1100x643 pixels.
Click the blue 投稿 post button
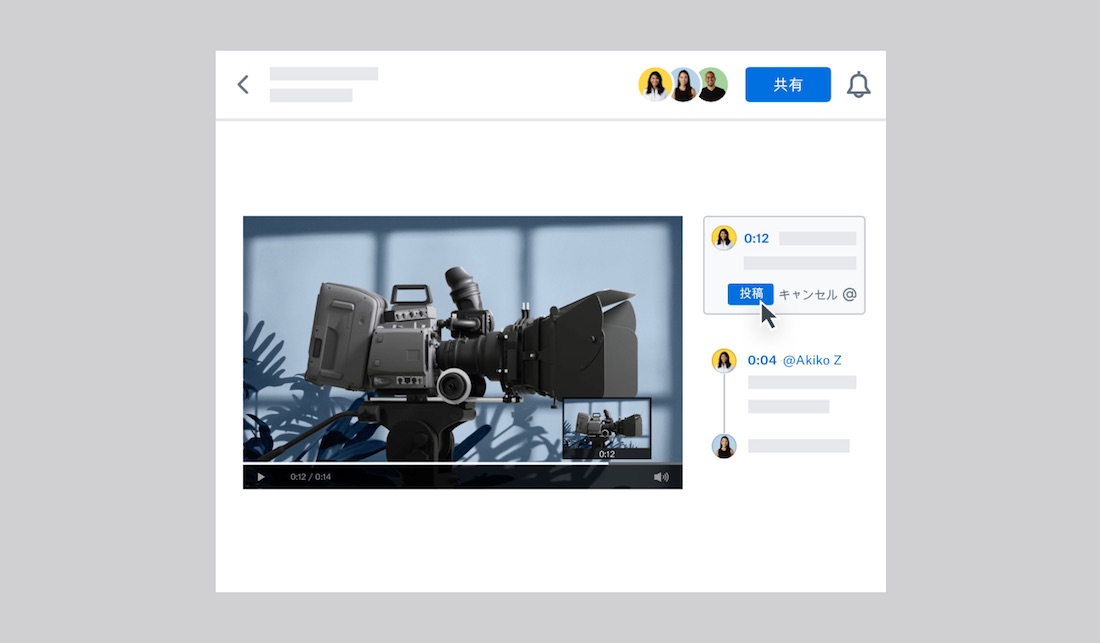click(751, 294)
